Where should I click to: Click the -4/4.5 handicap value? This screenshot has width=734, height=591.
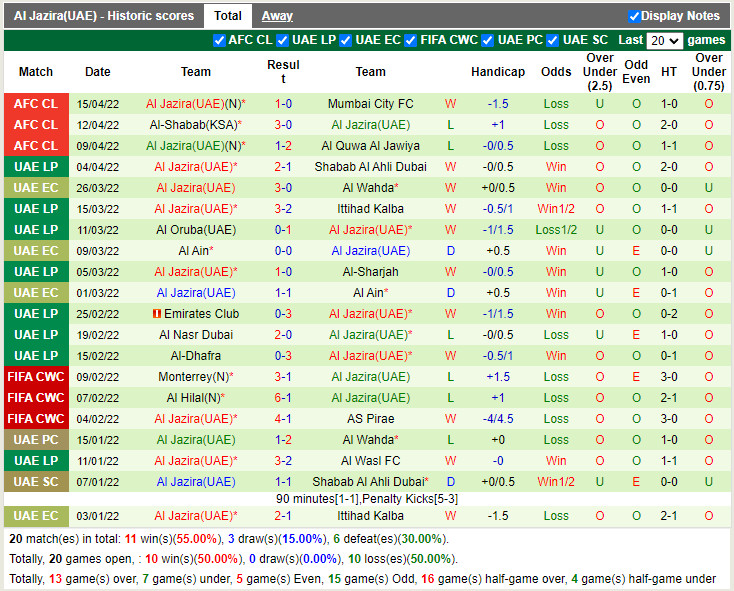point(498,419)
